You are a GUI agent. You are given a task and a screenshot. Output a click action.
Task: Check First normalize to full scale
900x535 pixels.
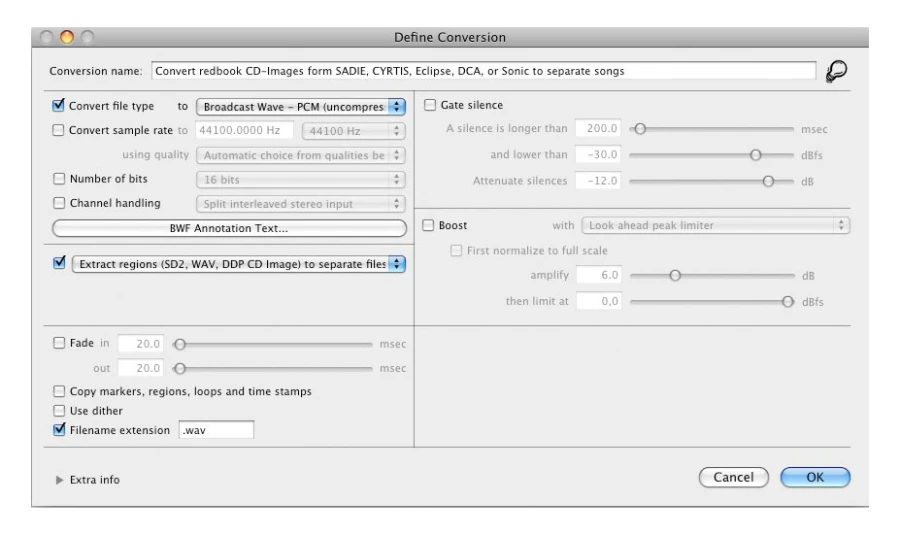pyautogui.click(x=456, y=251)
